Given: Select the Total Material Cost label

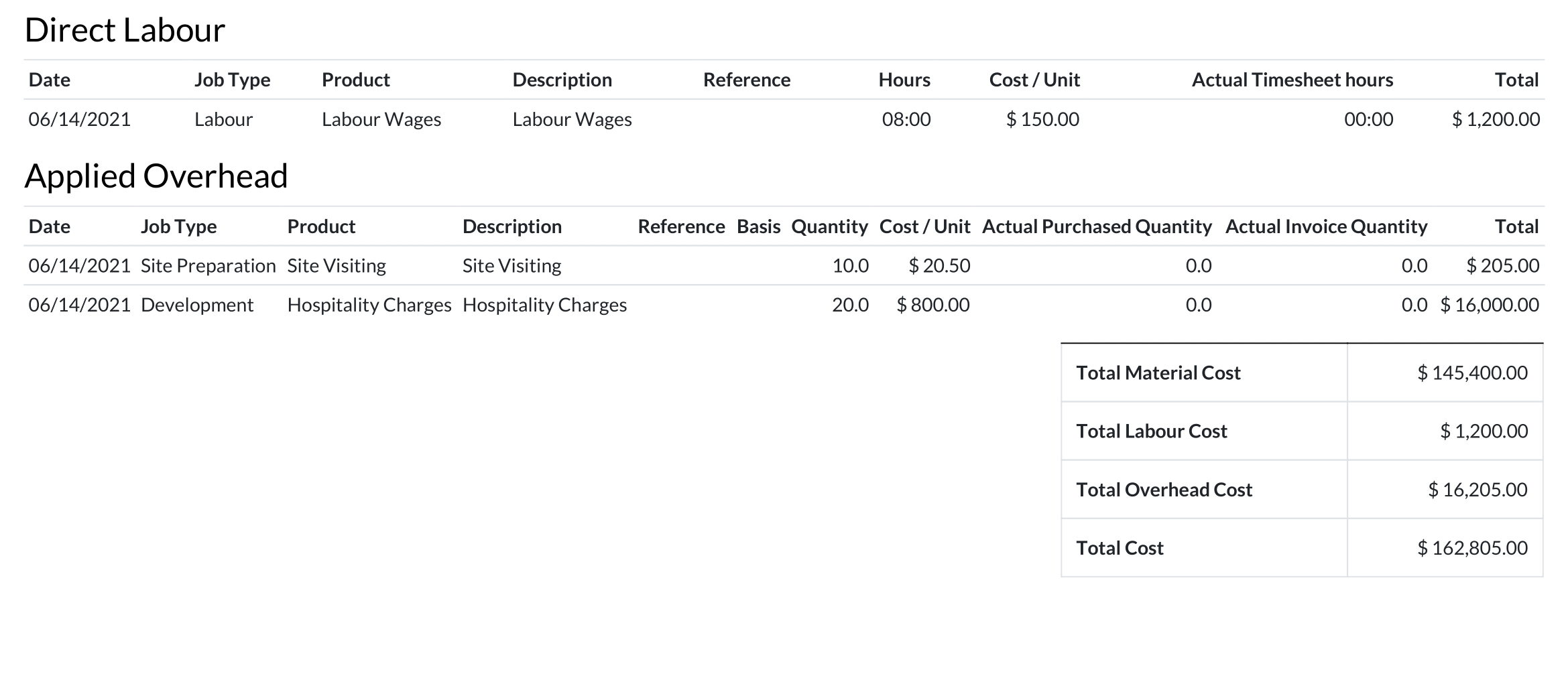Looking at the screenshot, I should tap(1158, 372).
